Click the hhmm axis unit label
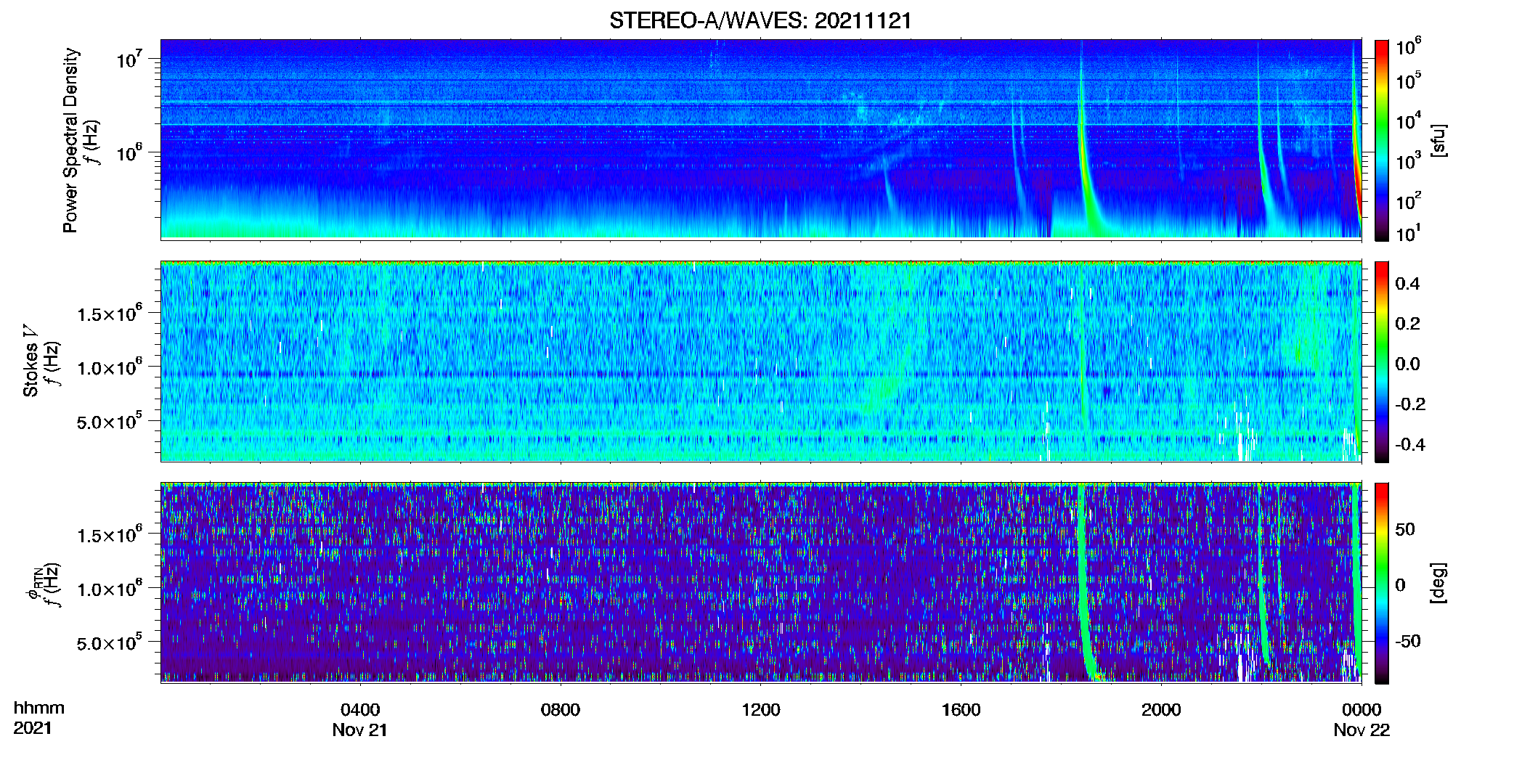The height and width of the screenshot is (784, 1522). [39, 708]
